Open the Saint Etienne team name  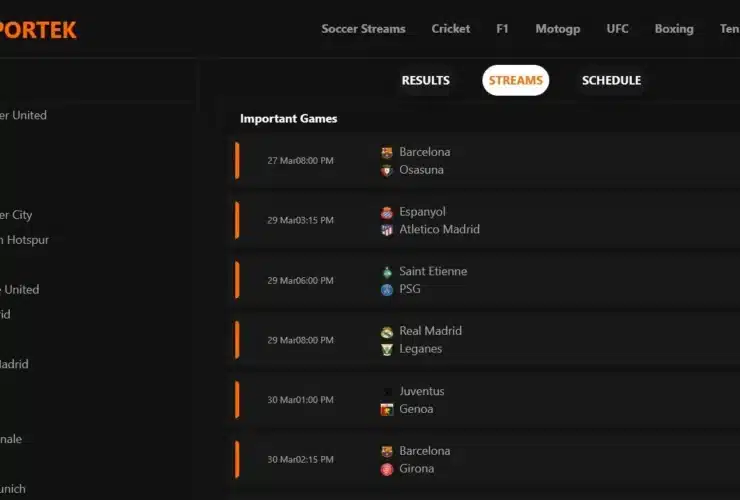point(433,271)
